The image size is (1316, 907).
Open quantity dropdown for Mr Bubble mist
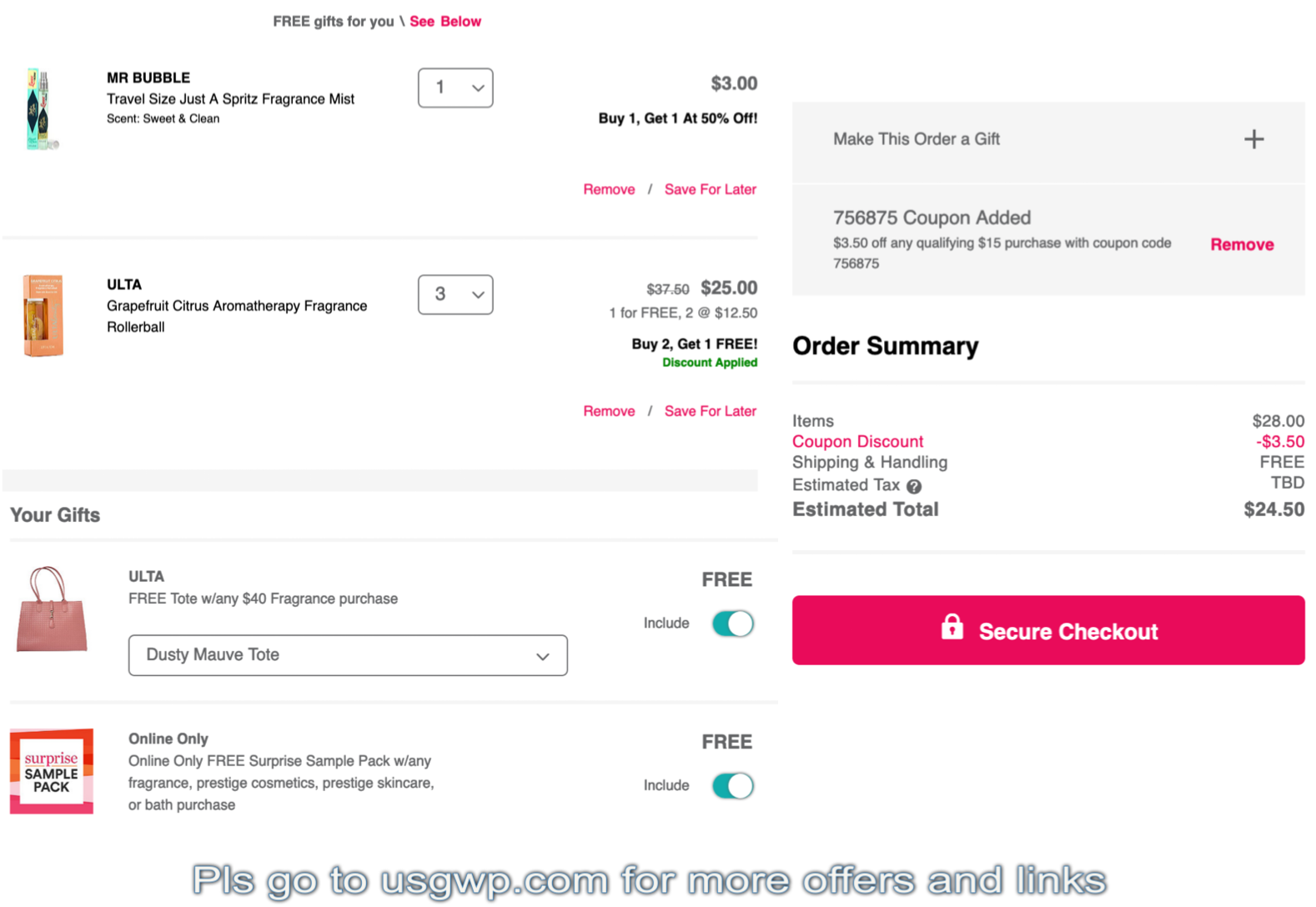point(455,88)
